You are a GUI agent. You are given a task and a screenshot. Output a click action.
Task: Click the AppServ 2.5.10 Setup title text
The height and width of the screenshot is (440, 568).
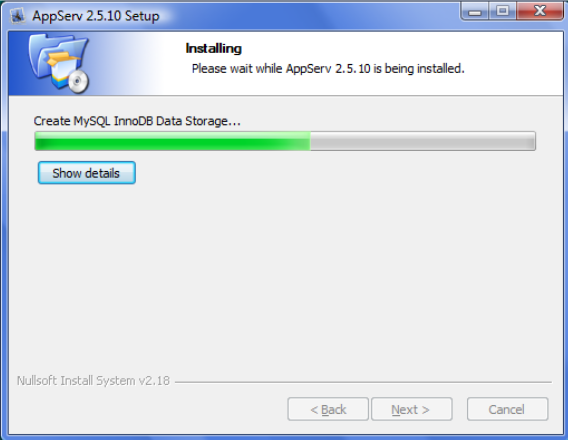click(96, 16)
